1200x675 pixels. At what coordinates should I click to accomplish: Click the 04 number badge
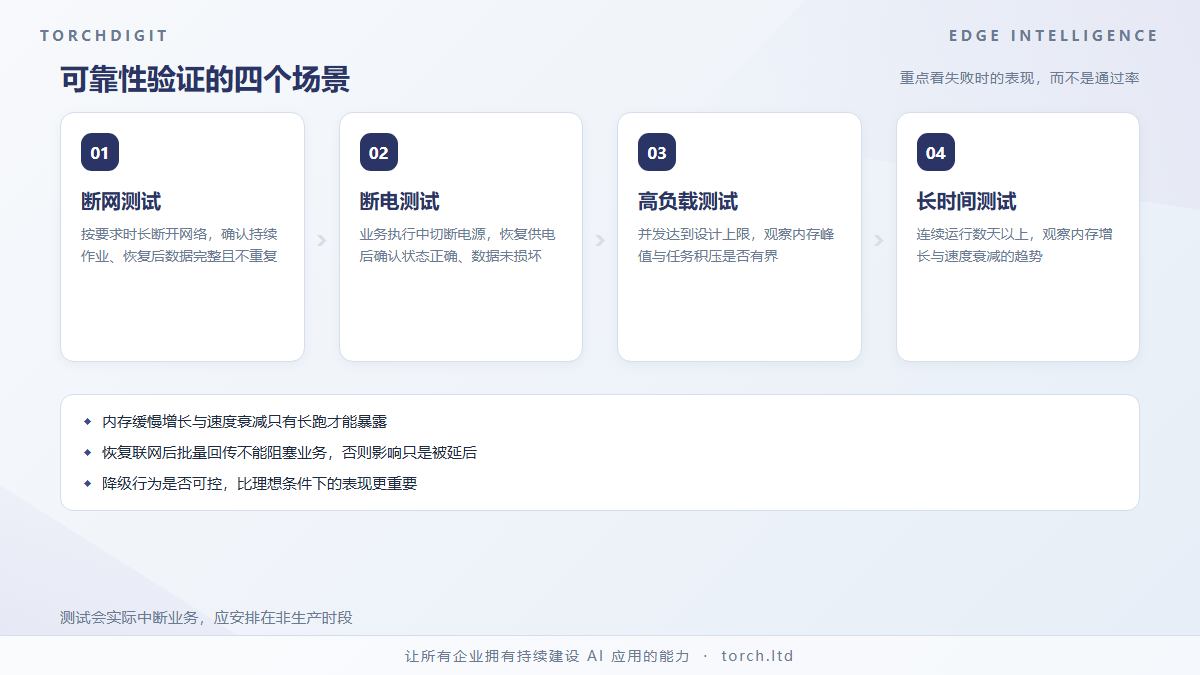pyautogui.click(x=936, y=153)
